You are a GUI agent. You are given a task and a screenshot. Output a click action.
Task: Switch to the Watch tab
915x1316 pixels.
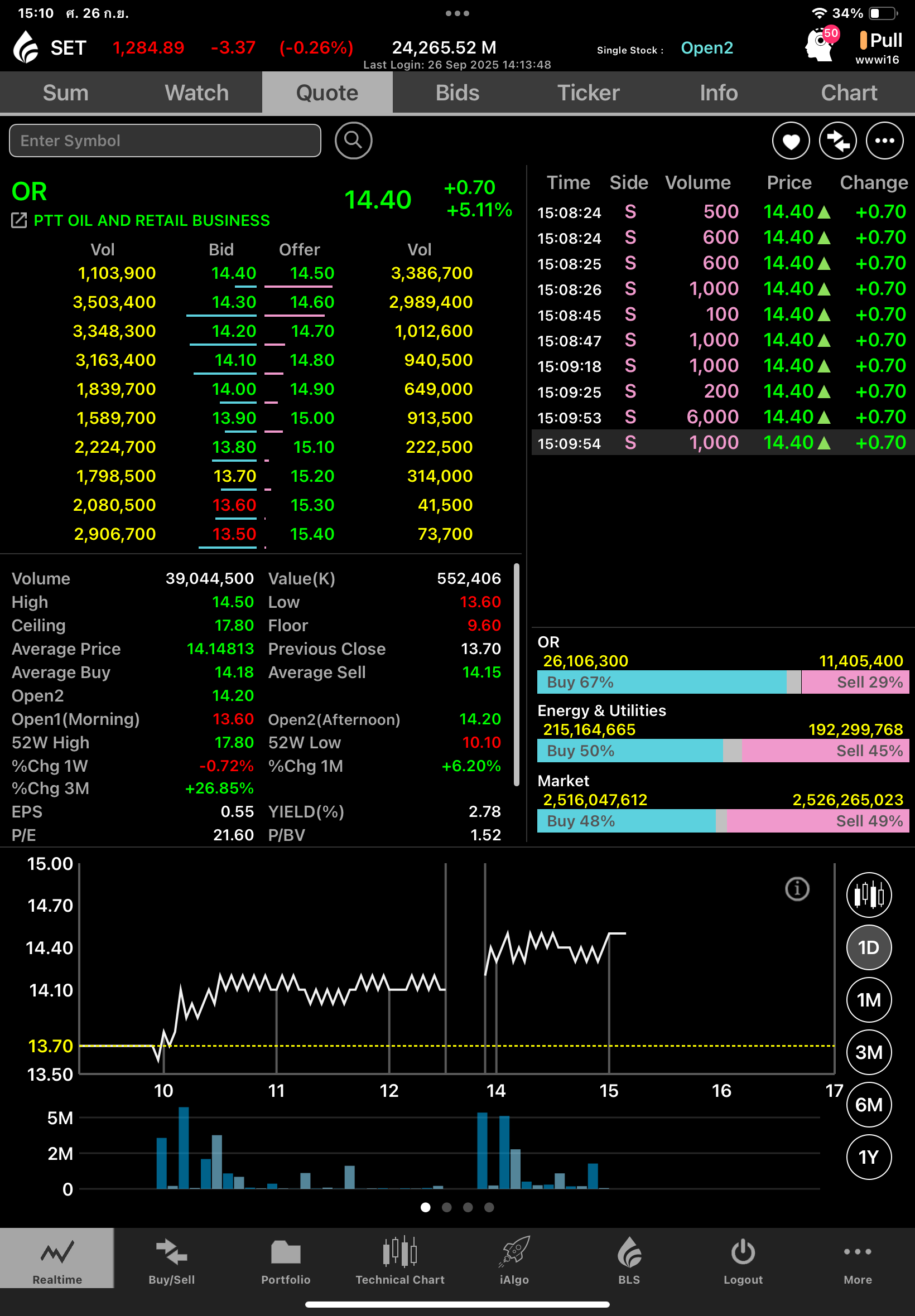tap(196, 93)
